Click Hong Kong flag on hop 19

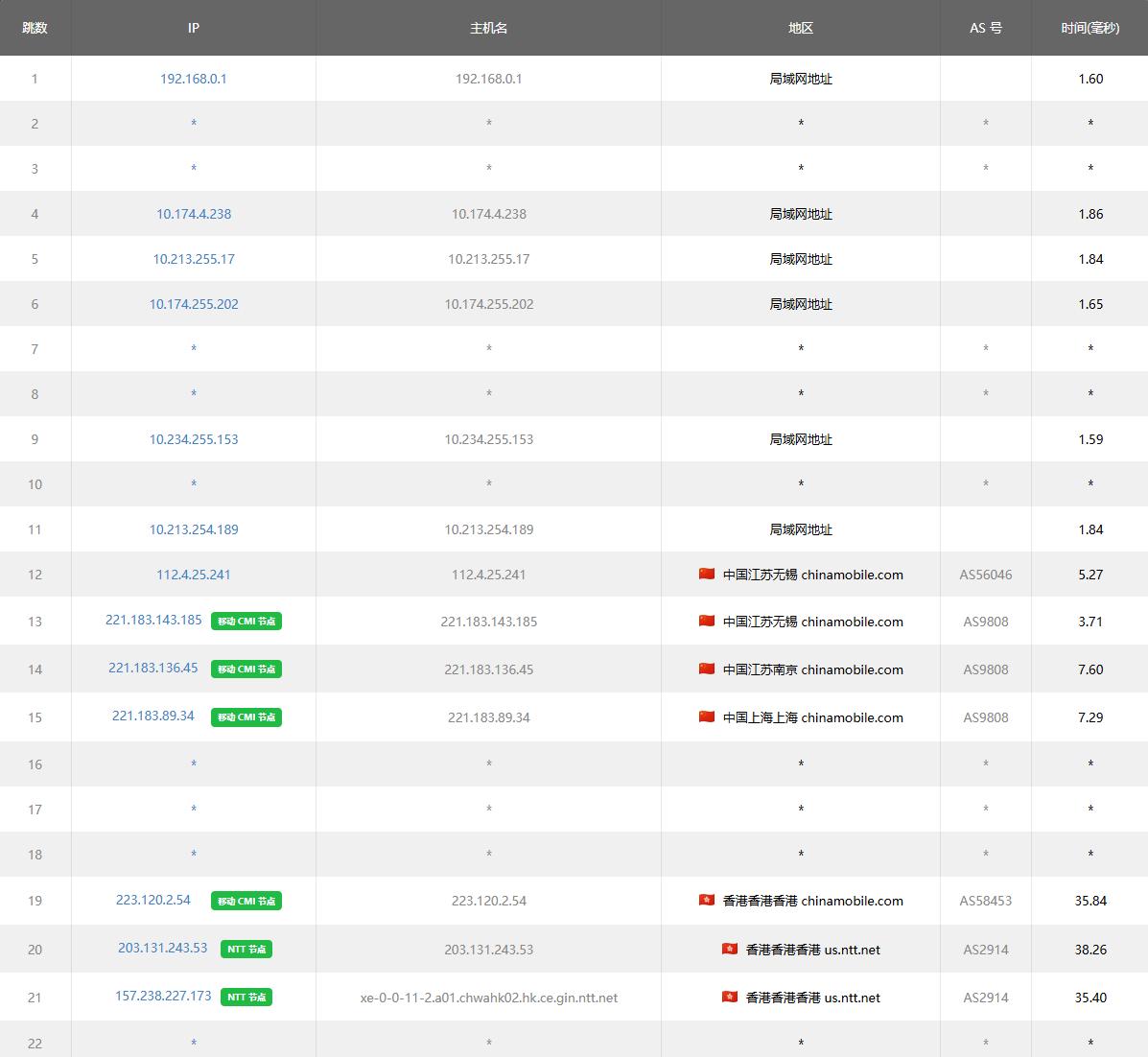[x=707, y=901]
